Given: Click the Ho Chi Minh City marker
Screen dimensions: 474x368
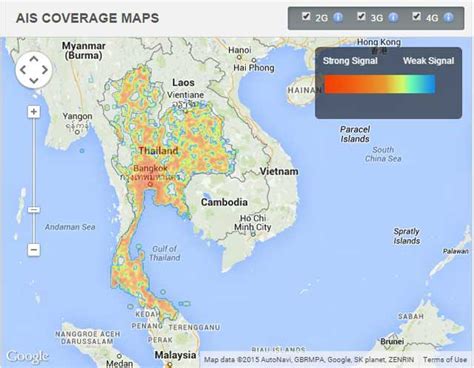Looking at the screenshot, I should [x=253, y=234].
